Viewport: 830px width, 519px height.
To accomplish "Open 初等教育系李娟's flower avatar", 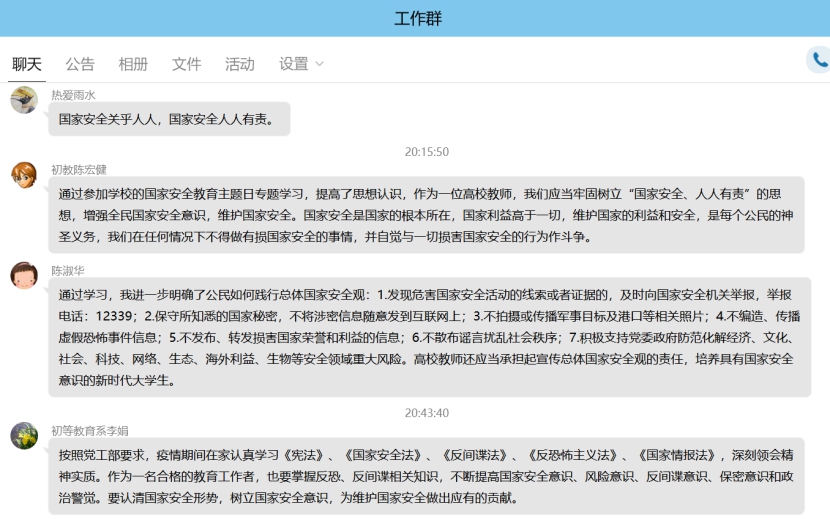I will (x=24, y=435).
